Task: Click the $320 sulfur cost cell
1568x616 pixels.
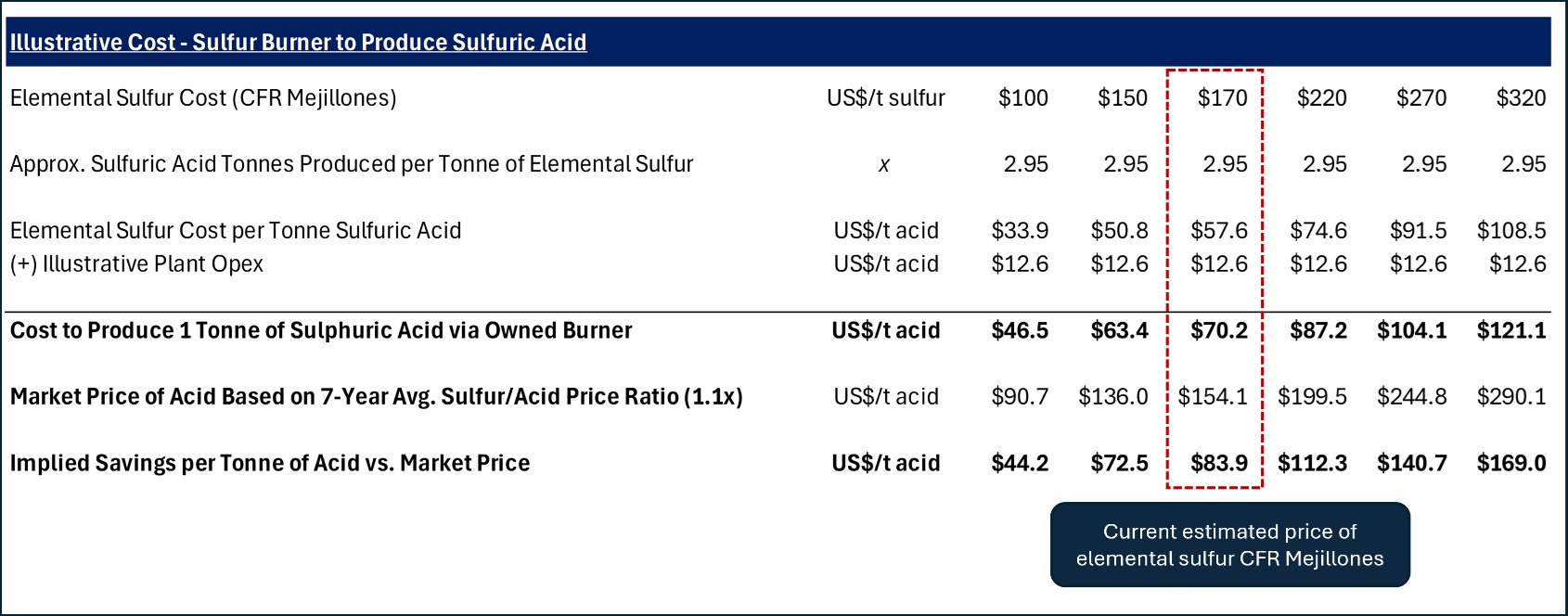Action: pos(1521,98)
